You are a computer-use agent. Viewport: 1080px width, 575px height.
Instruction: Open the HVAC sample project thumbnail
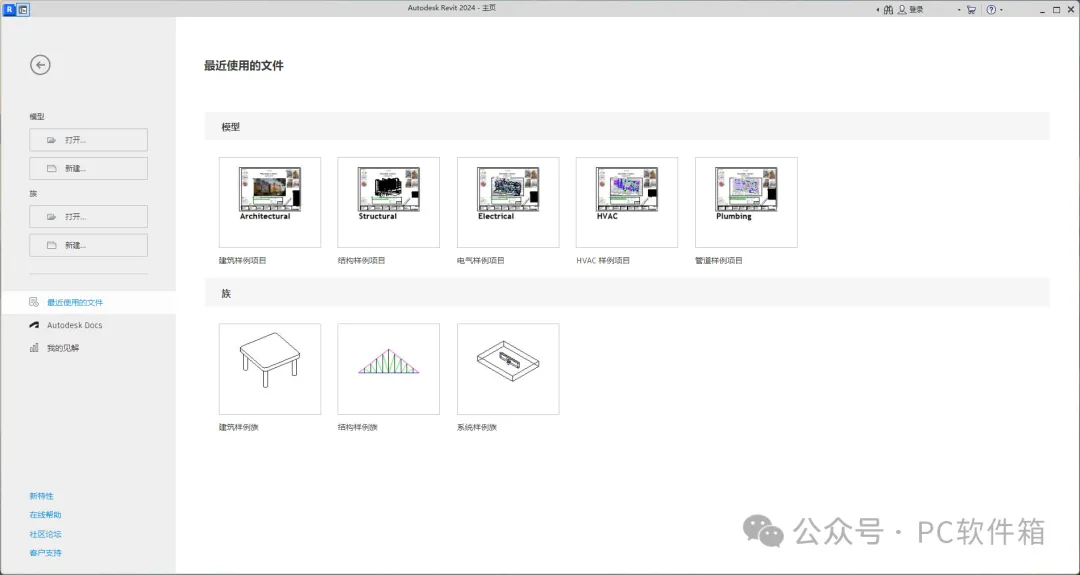pyautogui.click(x=627, y=202)
